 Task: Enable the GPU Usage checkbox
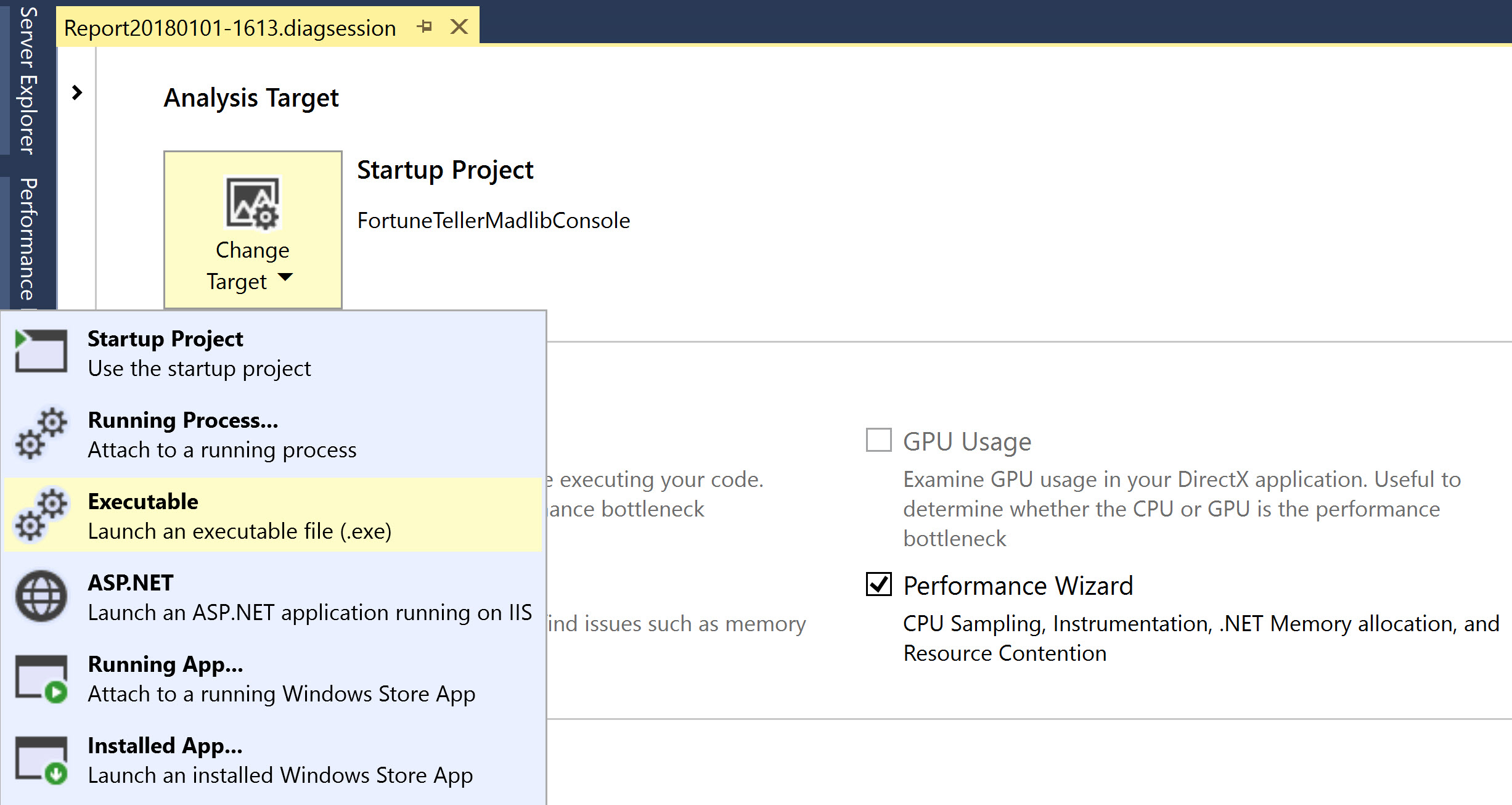878,440
